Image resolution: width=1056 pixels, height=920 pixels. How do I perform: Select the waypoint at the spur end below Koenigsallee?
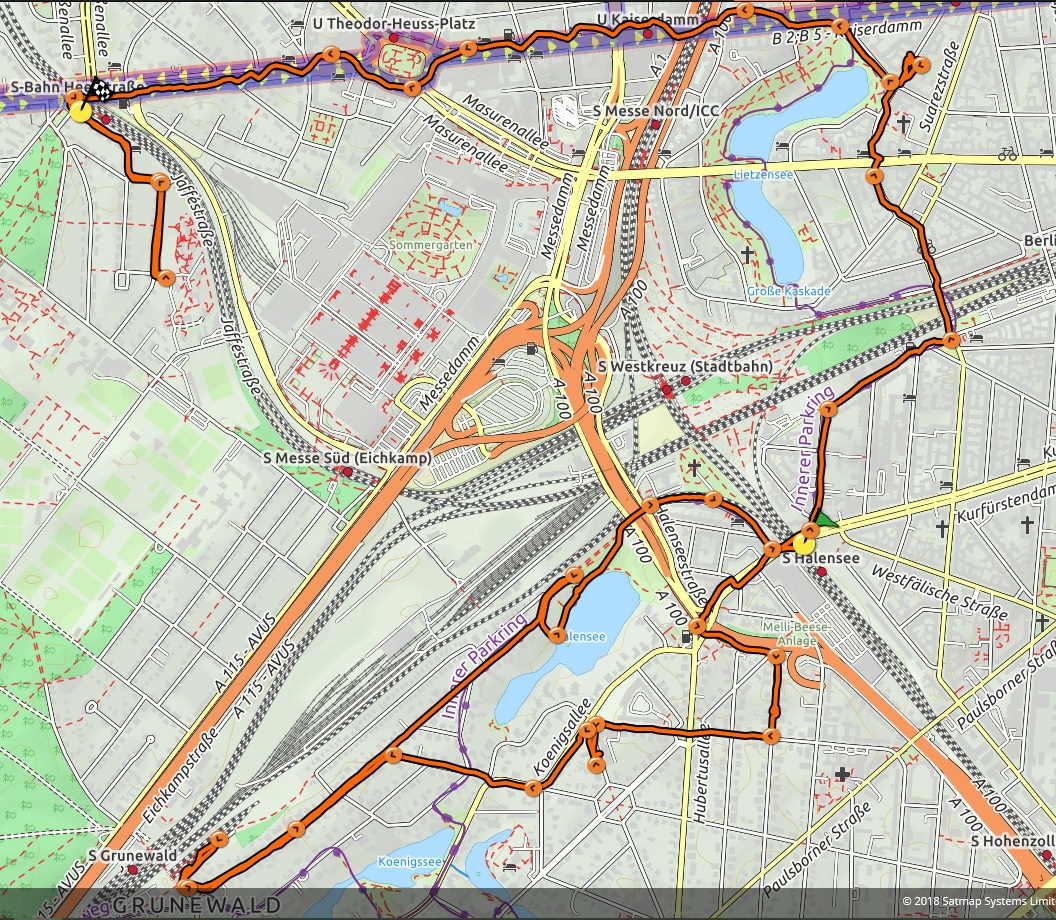(597, 765)
